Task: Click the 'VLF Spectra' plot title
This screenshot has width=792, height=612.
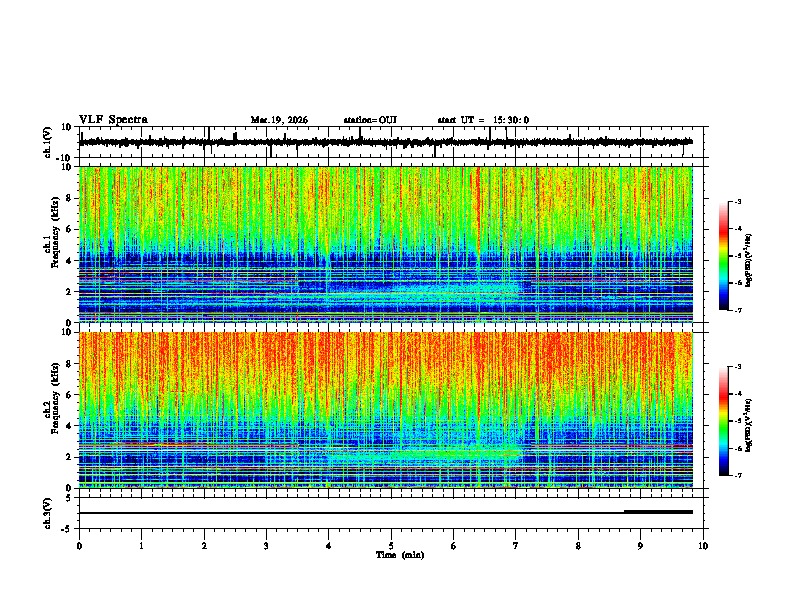Action: (x=113, y=120)
